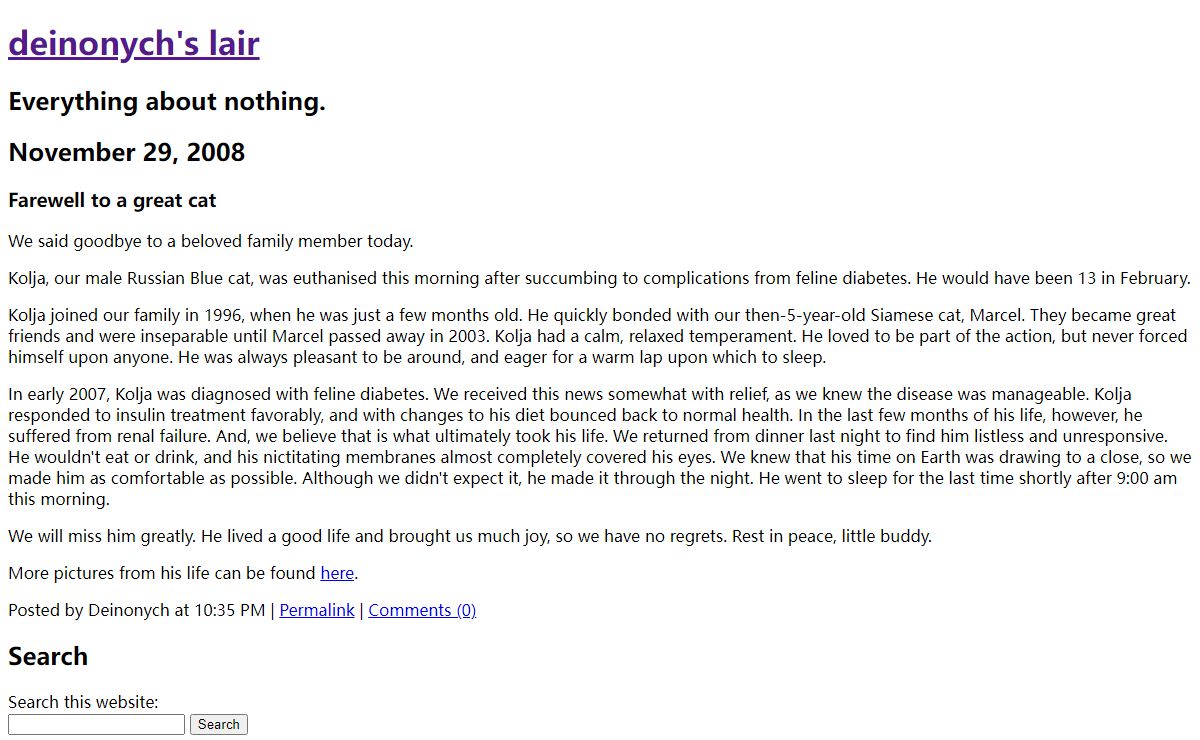
Task: Click the Search section heading
Action: pos(48,657)
